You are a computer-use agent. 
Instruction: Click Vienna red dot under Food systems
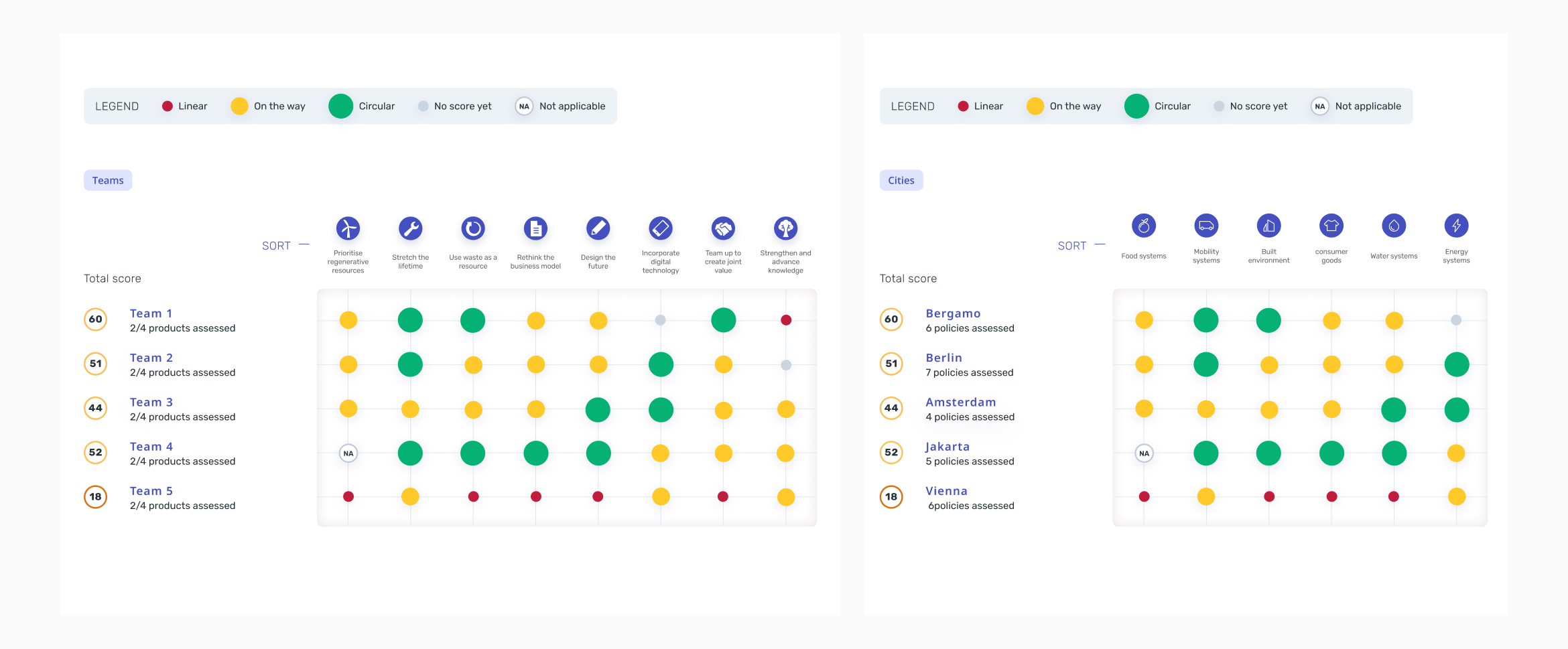point(1145,496)
